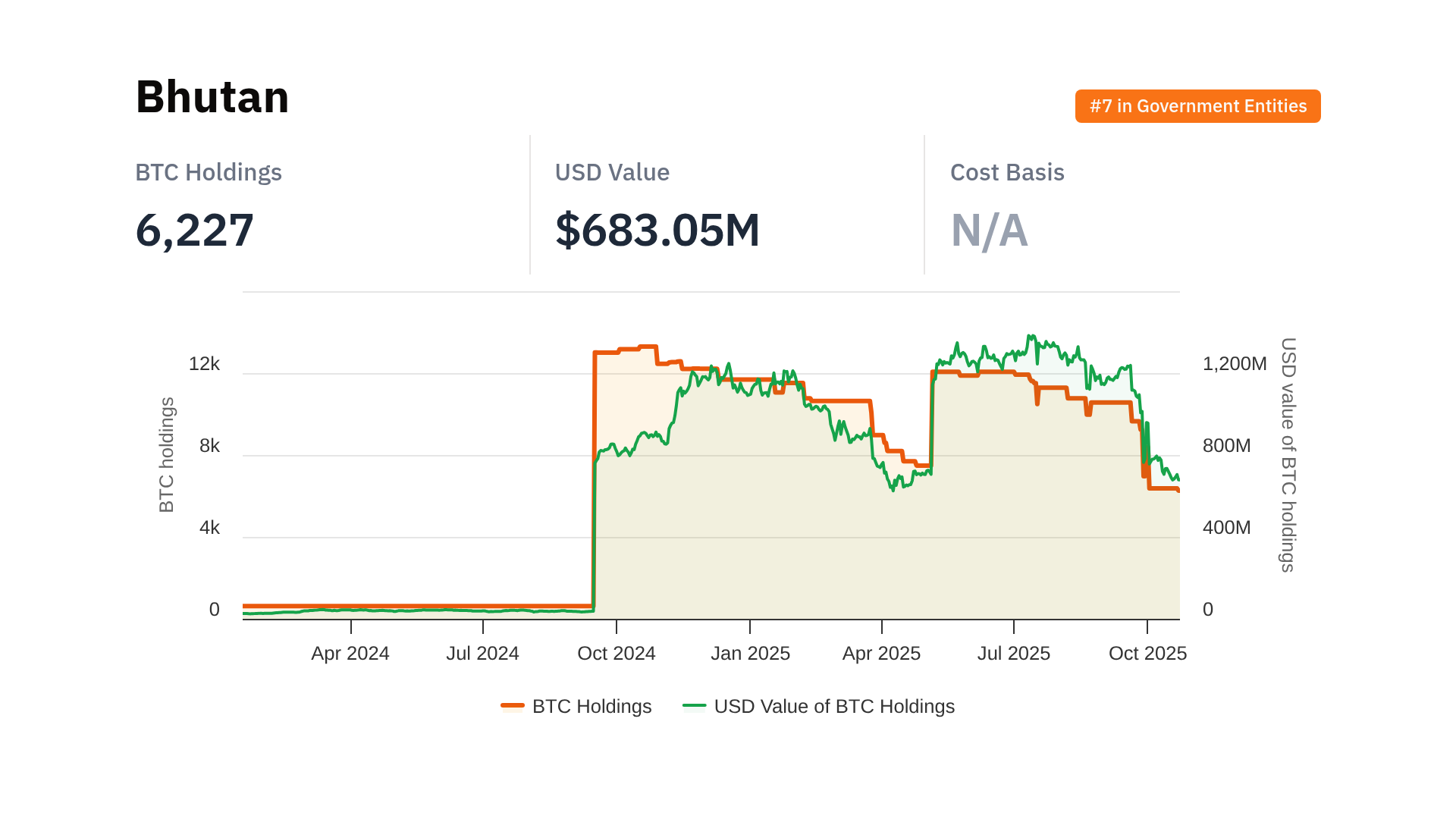This screenshot has height=819, width=1456.
Task: Click the orange BTC Holdings legend marker
Action: pos(513,706)
